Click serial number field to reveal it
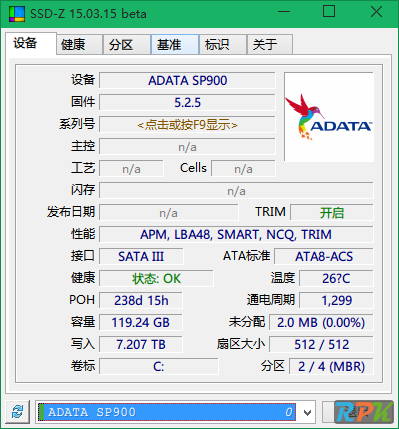Screen dimensions: 399x429 pyautogui.click(x=187, y=125)
